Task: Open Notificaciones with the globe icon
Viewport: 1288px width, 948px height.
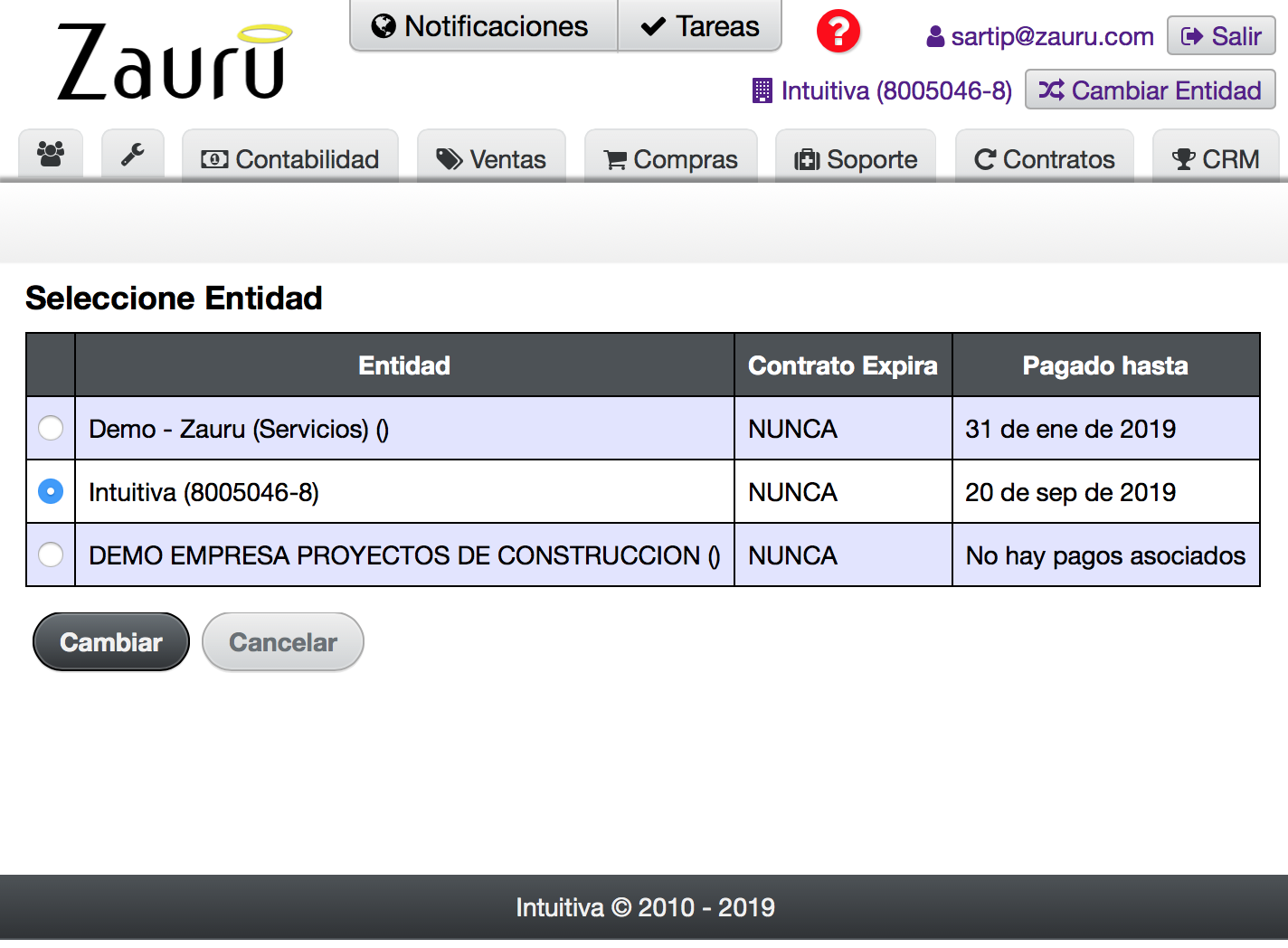Action: coord(484,26)
